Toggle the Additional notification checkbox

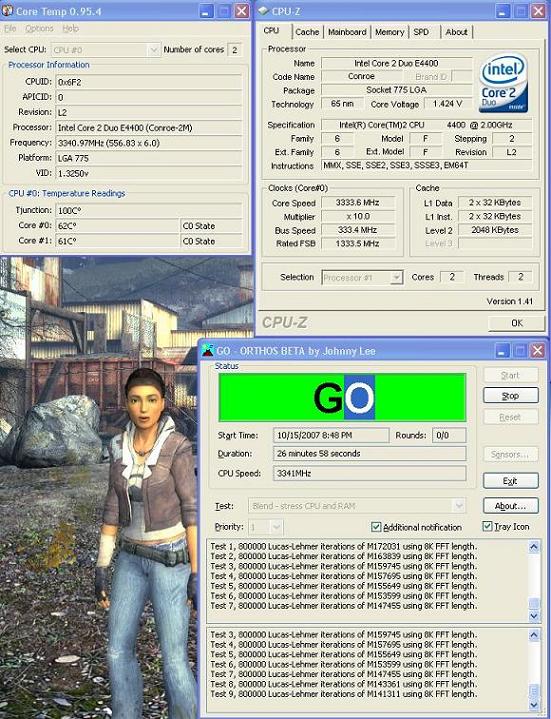click(375, 527)
